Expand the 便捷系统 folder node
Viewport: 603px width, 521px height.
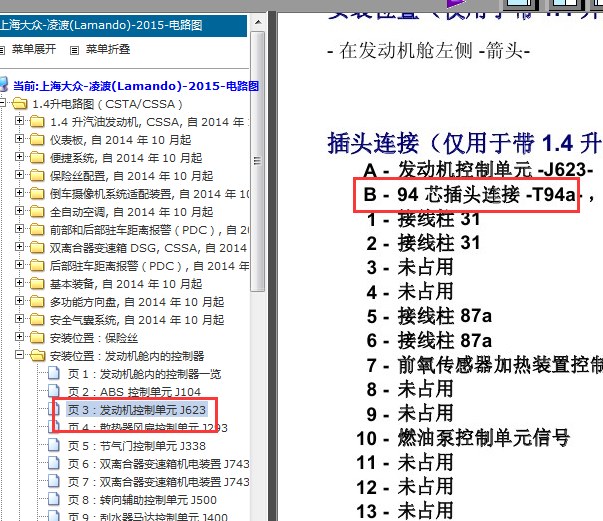coord(19,157)
